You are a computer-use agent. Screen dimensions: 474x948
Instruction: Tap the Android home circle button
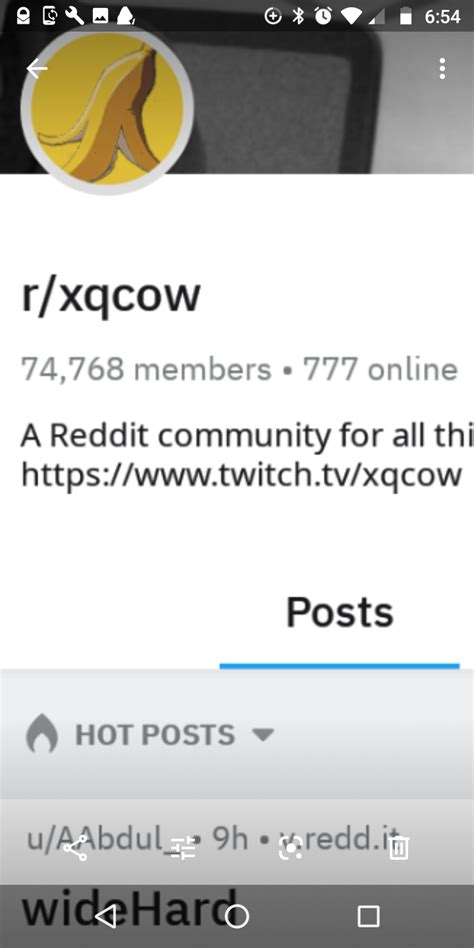click(236, 916)
